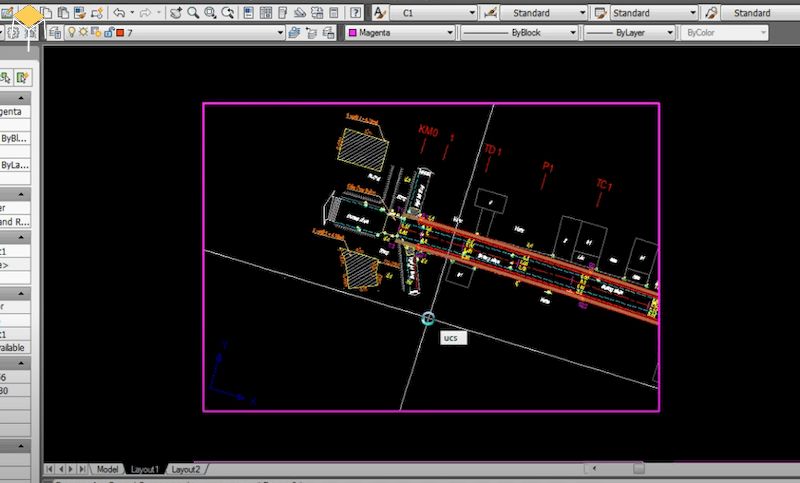Viewport: 800px width, 483px height.
Task: Click the P1 label in the drawing
Action: [x=548, y=167]
